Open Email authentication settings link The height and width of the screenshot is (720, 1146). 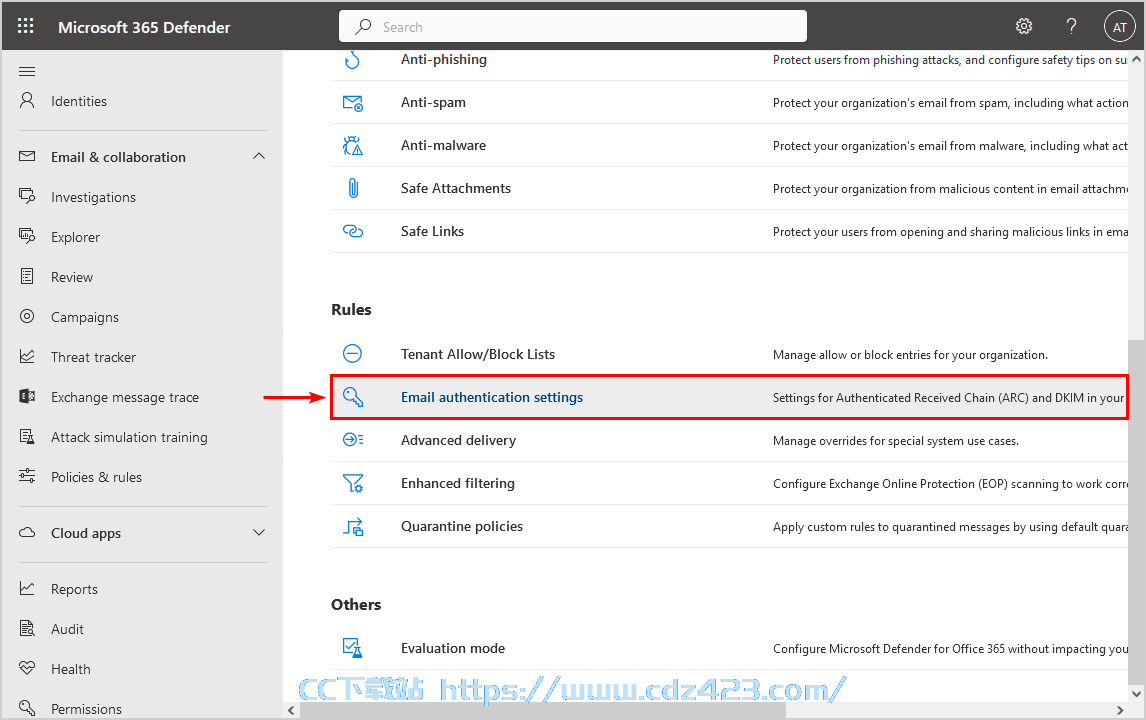coord(492,398)
